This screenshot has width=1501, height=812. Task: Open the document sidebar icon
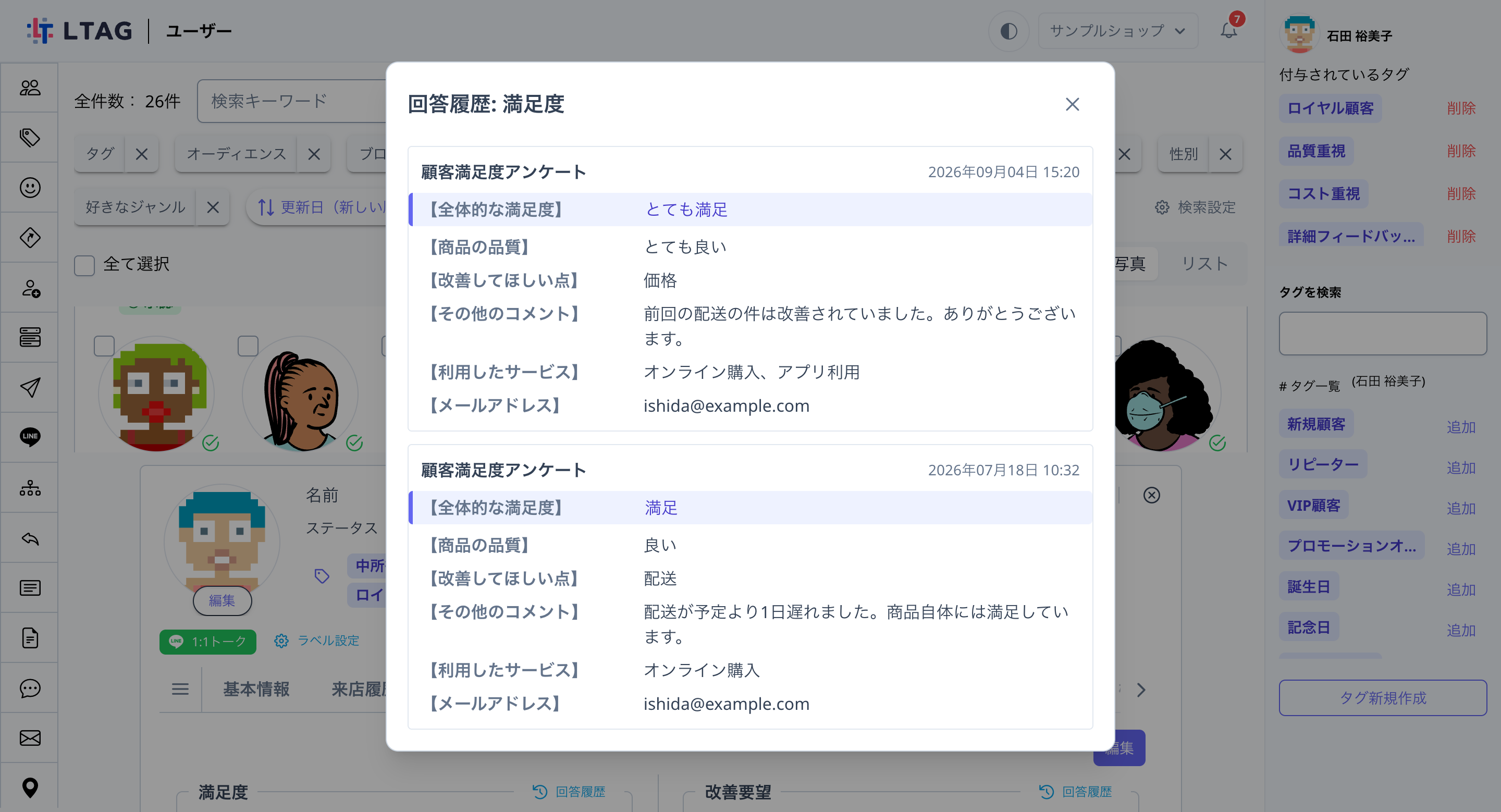(30, 638)
